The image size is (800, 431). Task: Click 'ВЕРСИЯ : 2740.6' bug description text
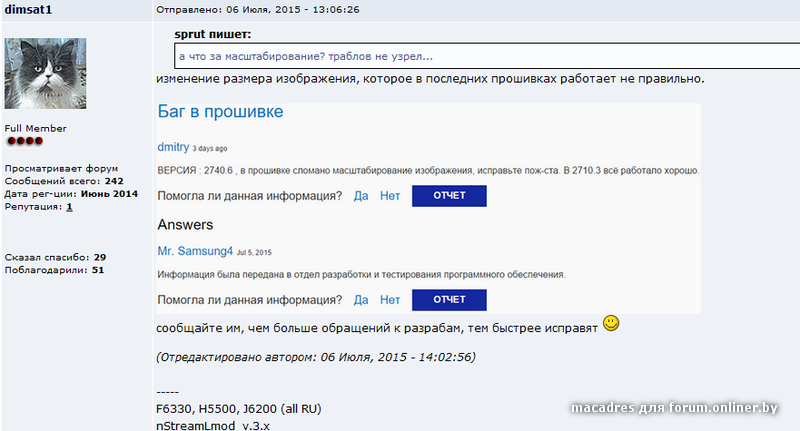tap(428, 170)
